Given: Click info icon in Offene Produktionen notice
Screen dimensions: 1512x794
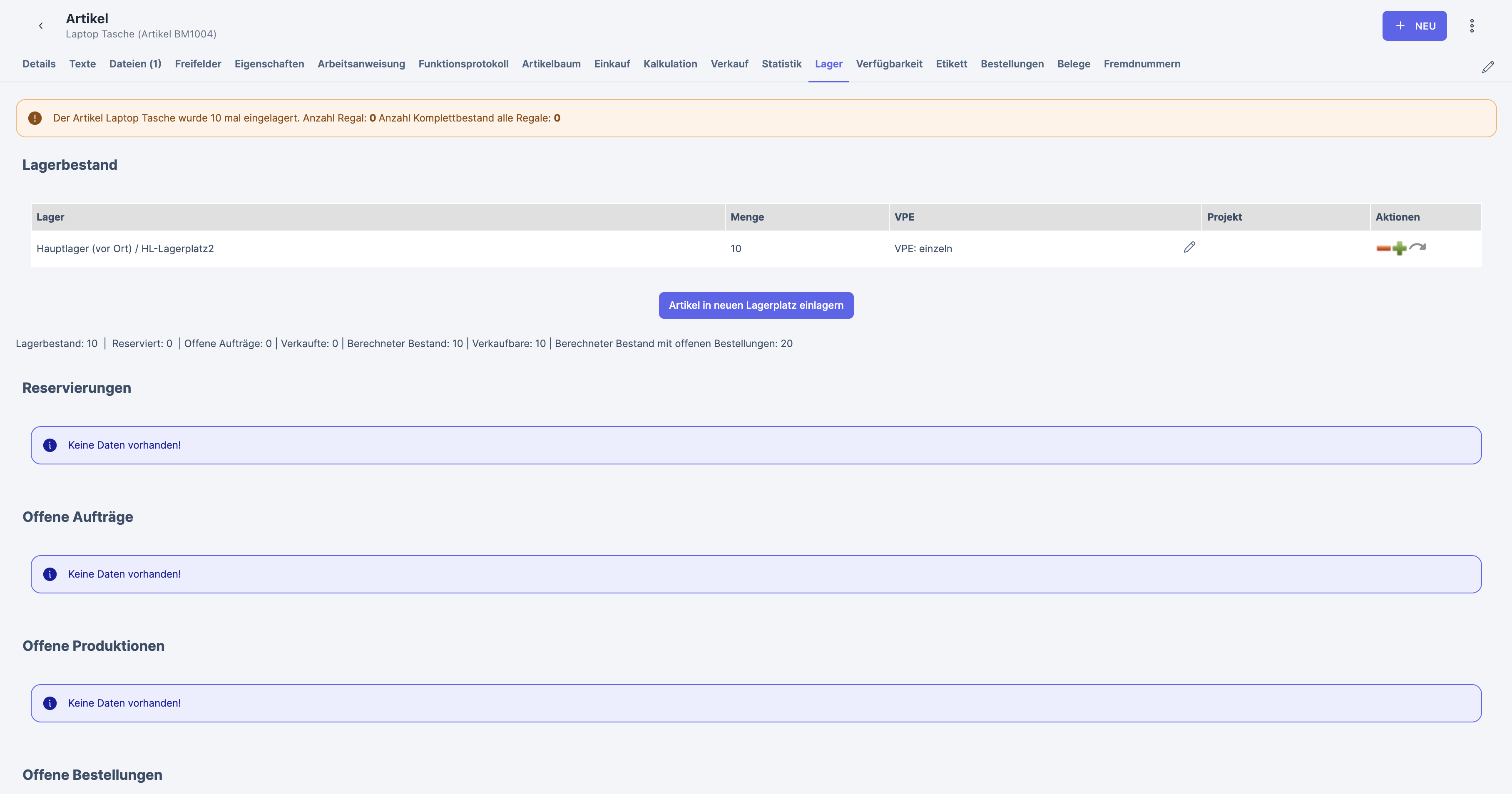Looking at the screenshot, I should [50, 703].
